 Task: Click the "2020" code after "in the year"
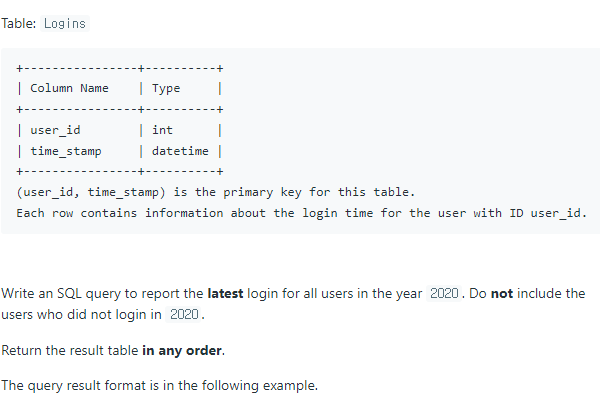443,294
